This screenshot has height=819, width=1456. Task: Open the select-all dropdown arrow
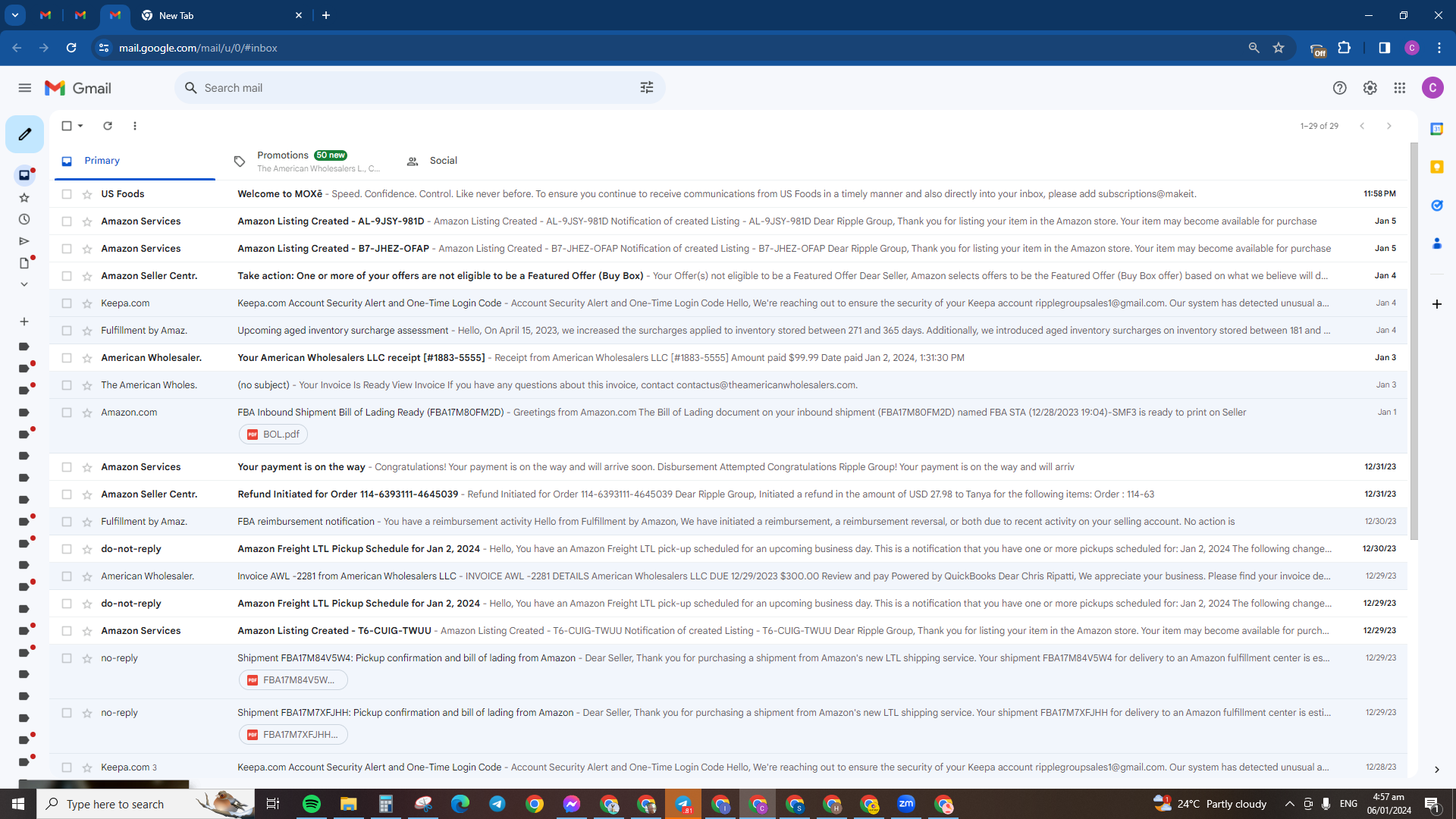click(x=80, y=126)
